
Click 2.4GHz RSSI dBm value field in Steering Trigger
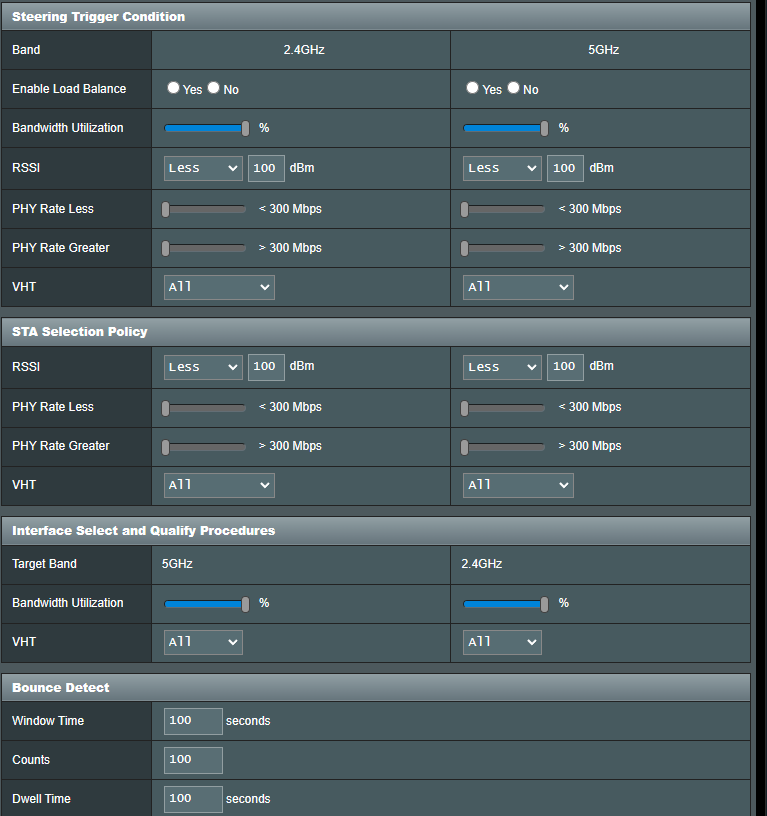click(x=266, y=168)
